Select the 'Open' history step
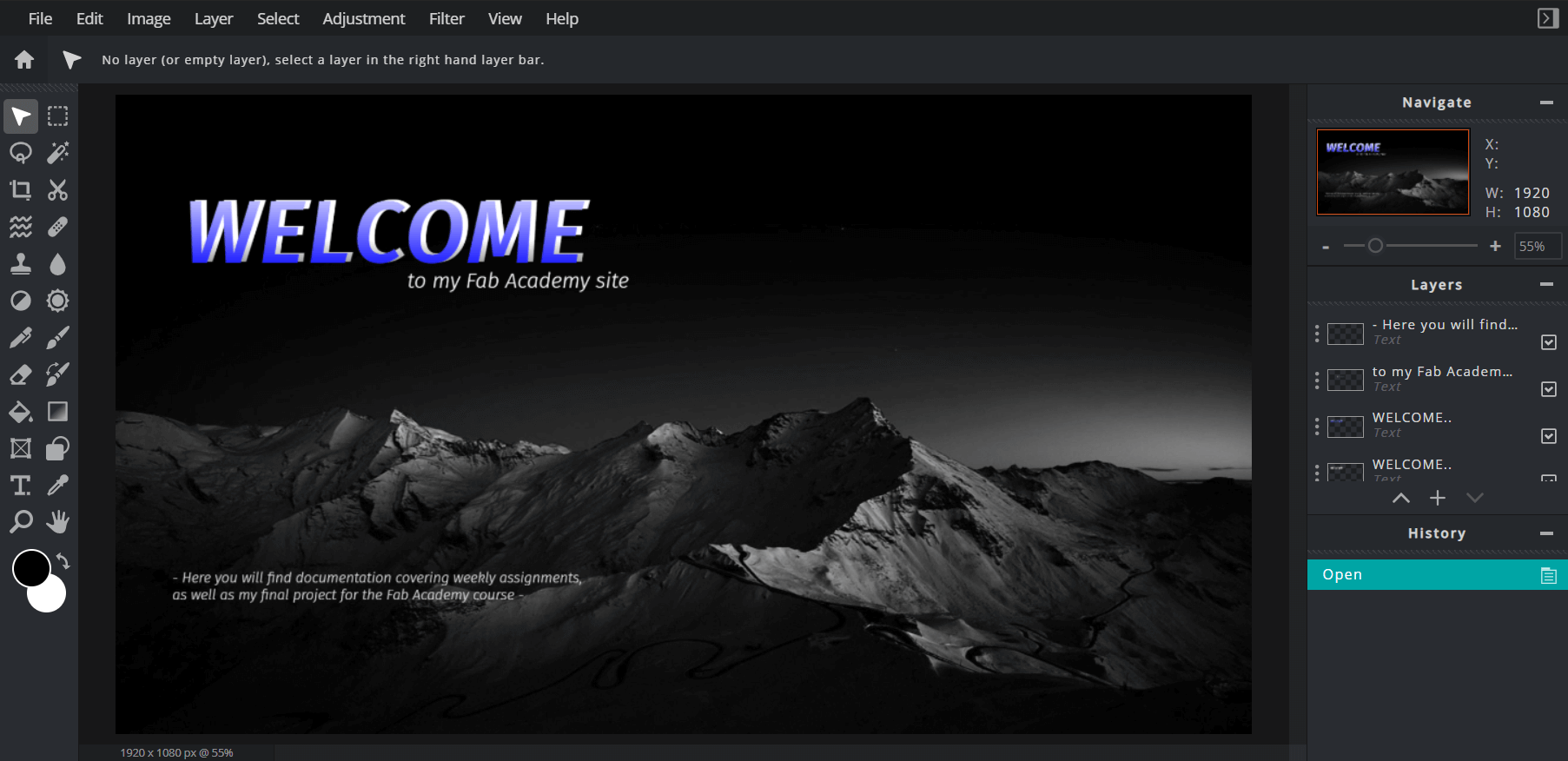This screenshot has height=761, width=1568. click(1438, 574)
